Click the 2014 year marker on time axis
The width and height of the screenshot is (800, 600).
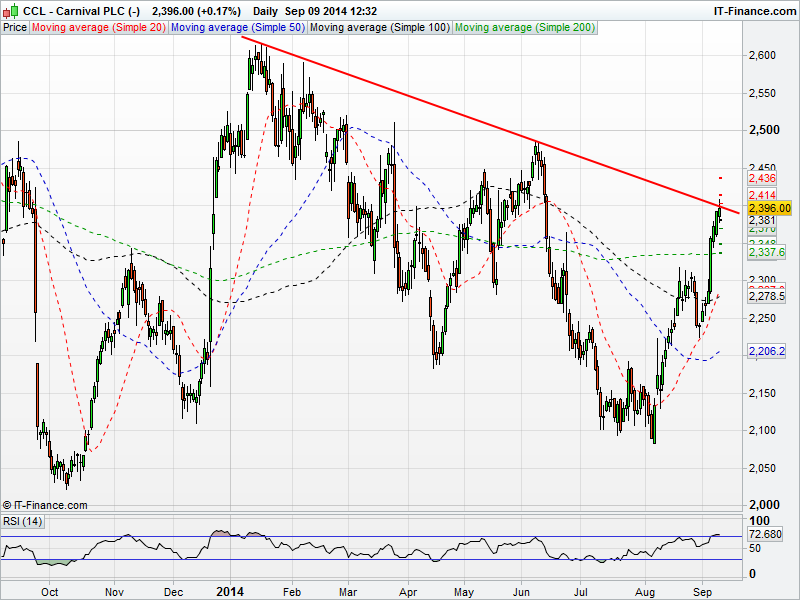pos(231,590)
